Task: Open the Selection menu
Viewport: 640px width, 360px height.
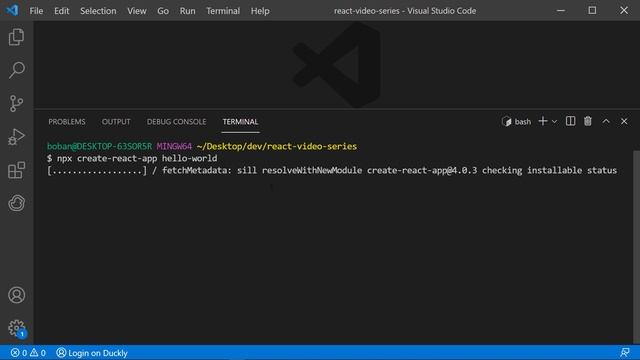Action: coord(98,11)
